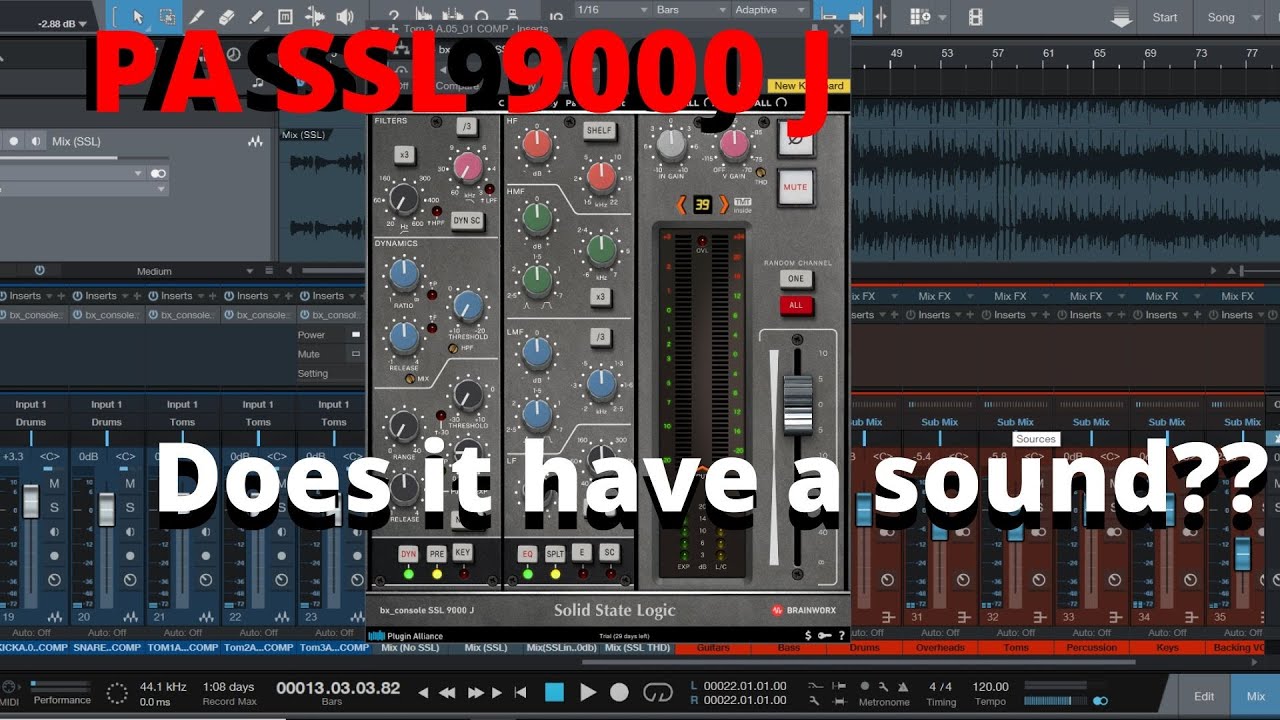
Task: Click the Random Channel ONE button
Action: click(796, 280)
